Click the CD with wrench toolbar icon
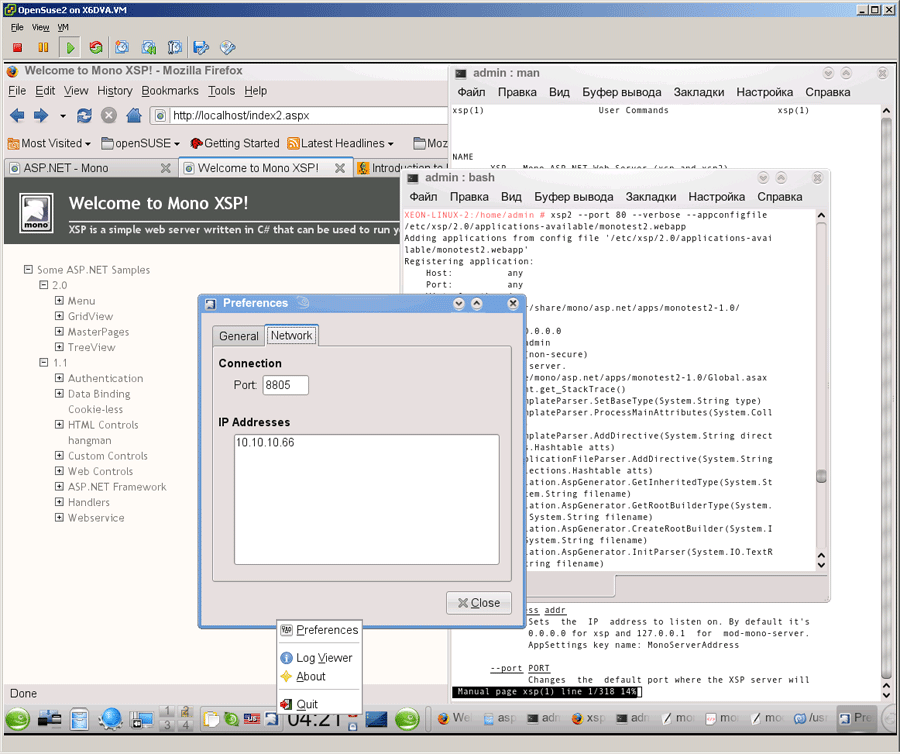The height and width of the screenshot is (754, 900). coord(227,48)
